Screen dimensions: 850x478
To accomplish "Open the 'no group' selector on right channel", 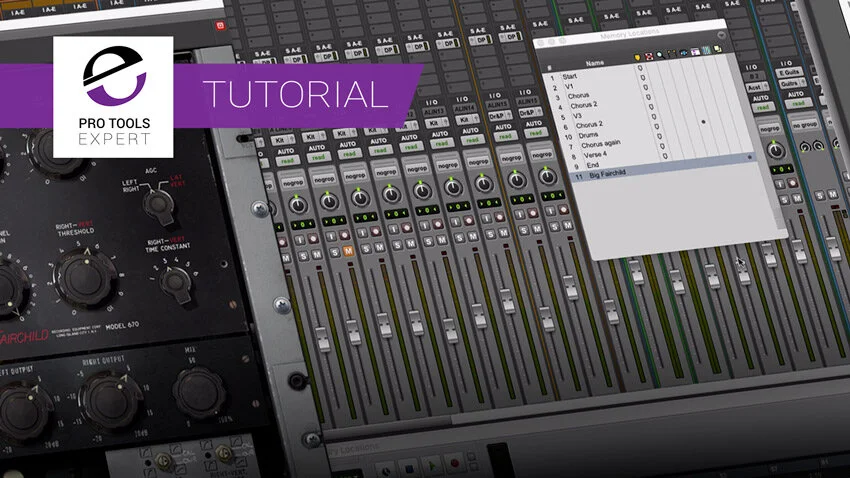I will pos(805,125).
